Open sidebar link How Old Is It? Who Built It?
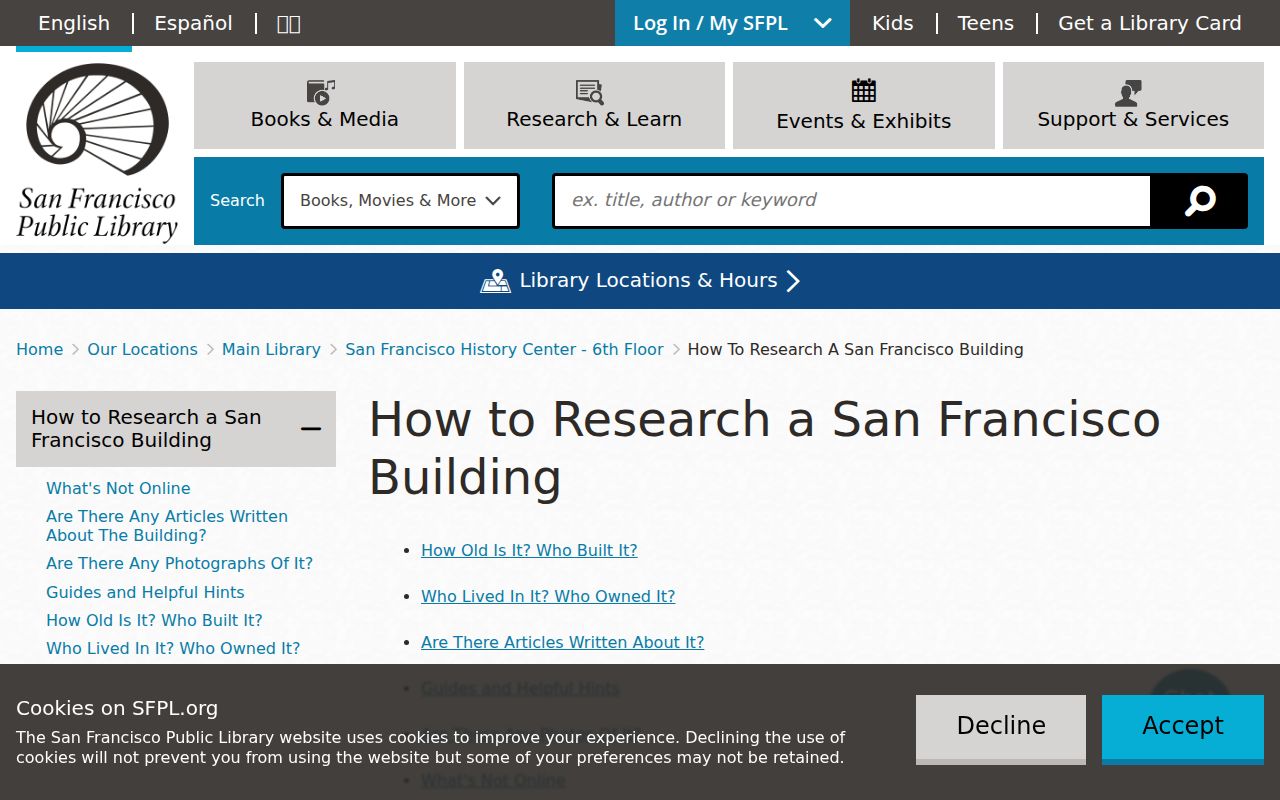This screenshot has height=800, width=1280. coord(154,620)
